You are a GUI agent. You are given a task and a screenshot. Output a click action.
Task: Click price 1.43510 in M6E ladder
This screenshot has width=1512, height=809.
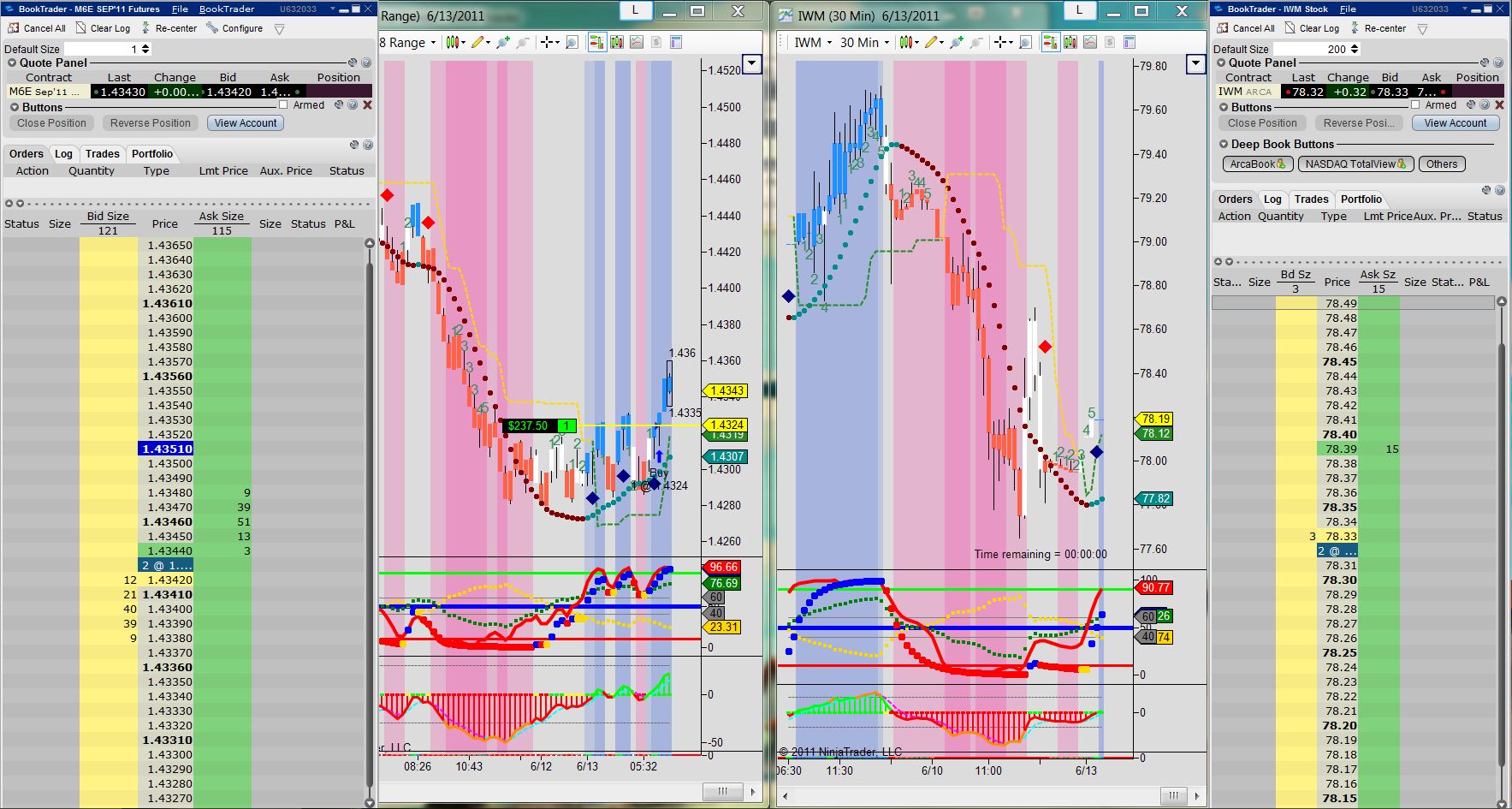(167, 449)
